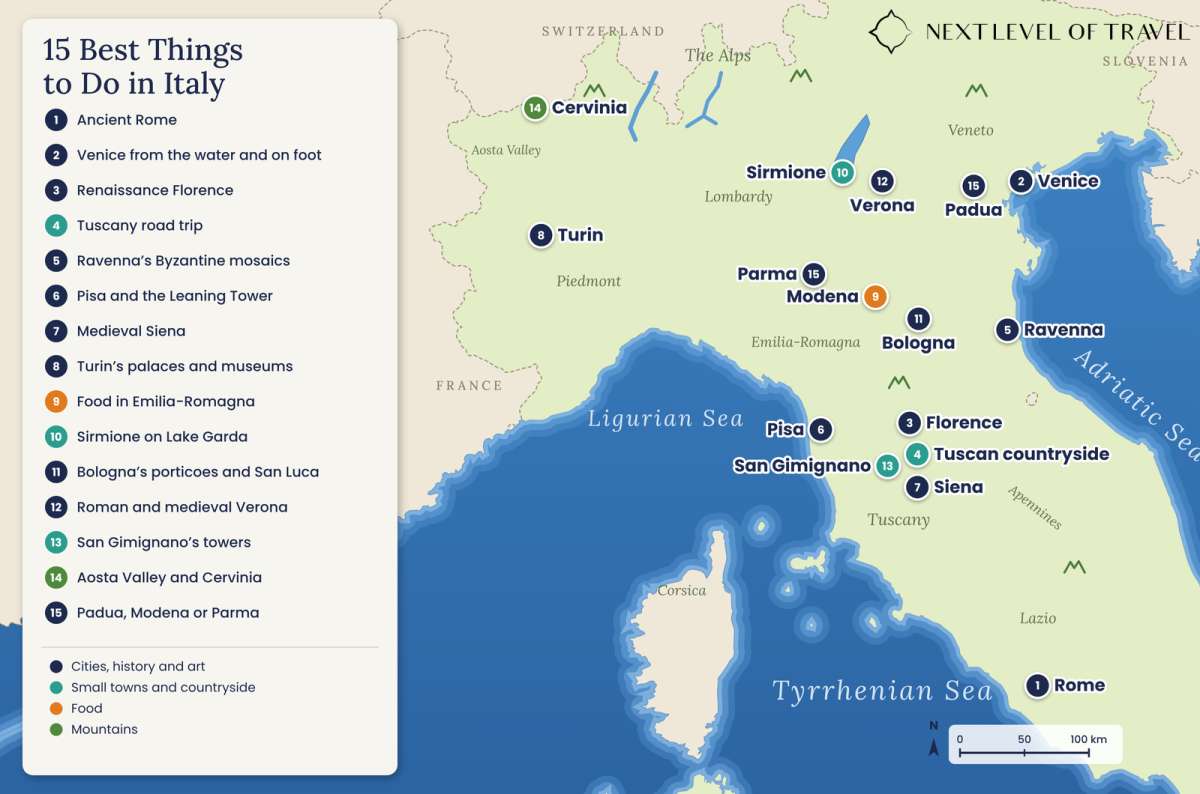Click 'Roman and medieval Verona' entry
Viewport: 1200px width, 794px height.
tap(182, 507)
